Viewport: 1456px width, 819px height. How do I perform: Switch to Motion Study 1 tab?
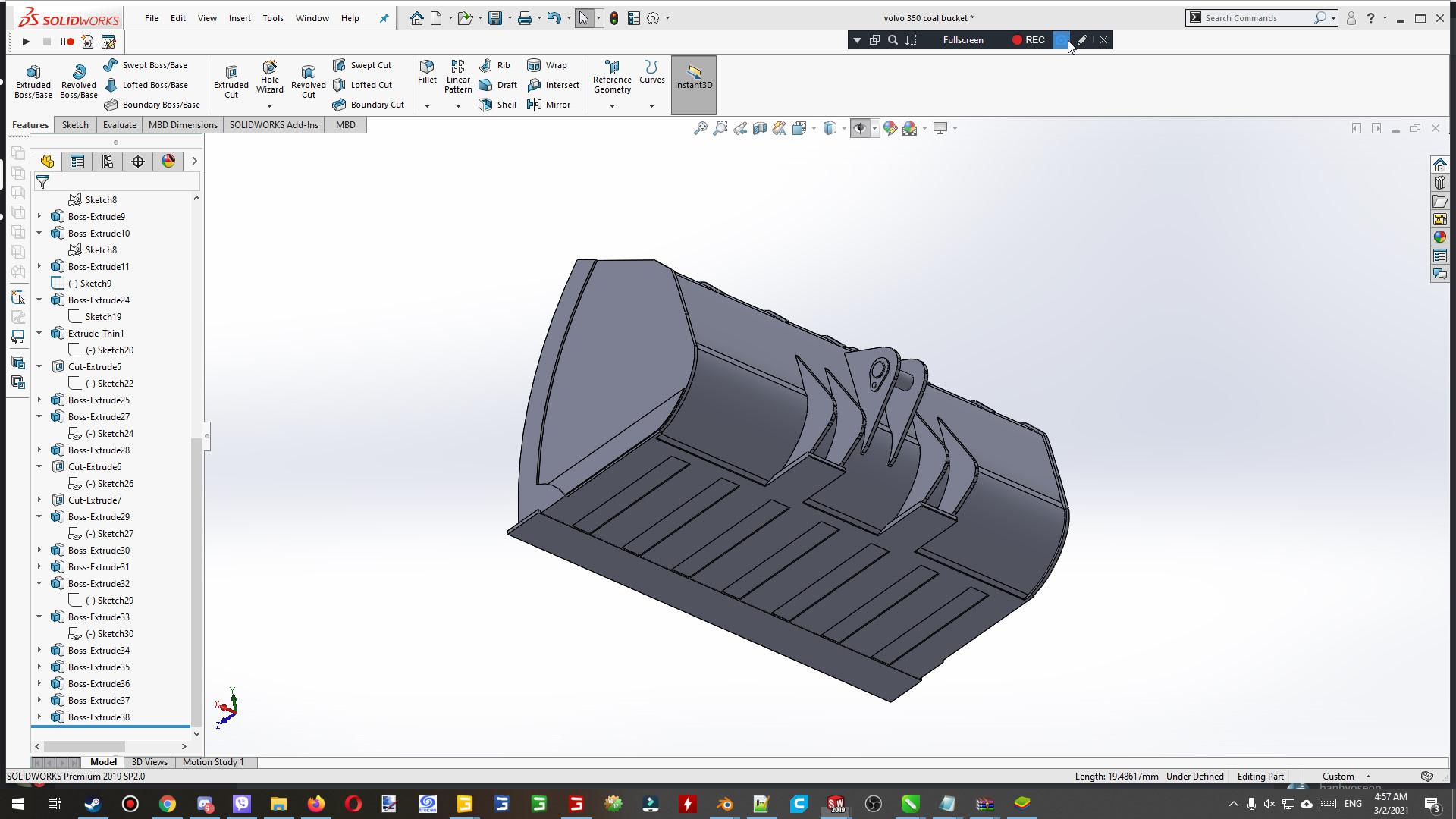point(213,762)
